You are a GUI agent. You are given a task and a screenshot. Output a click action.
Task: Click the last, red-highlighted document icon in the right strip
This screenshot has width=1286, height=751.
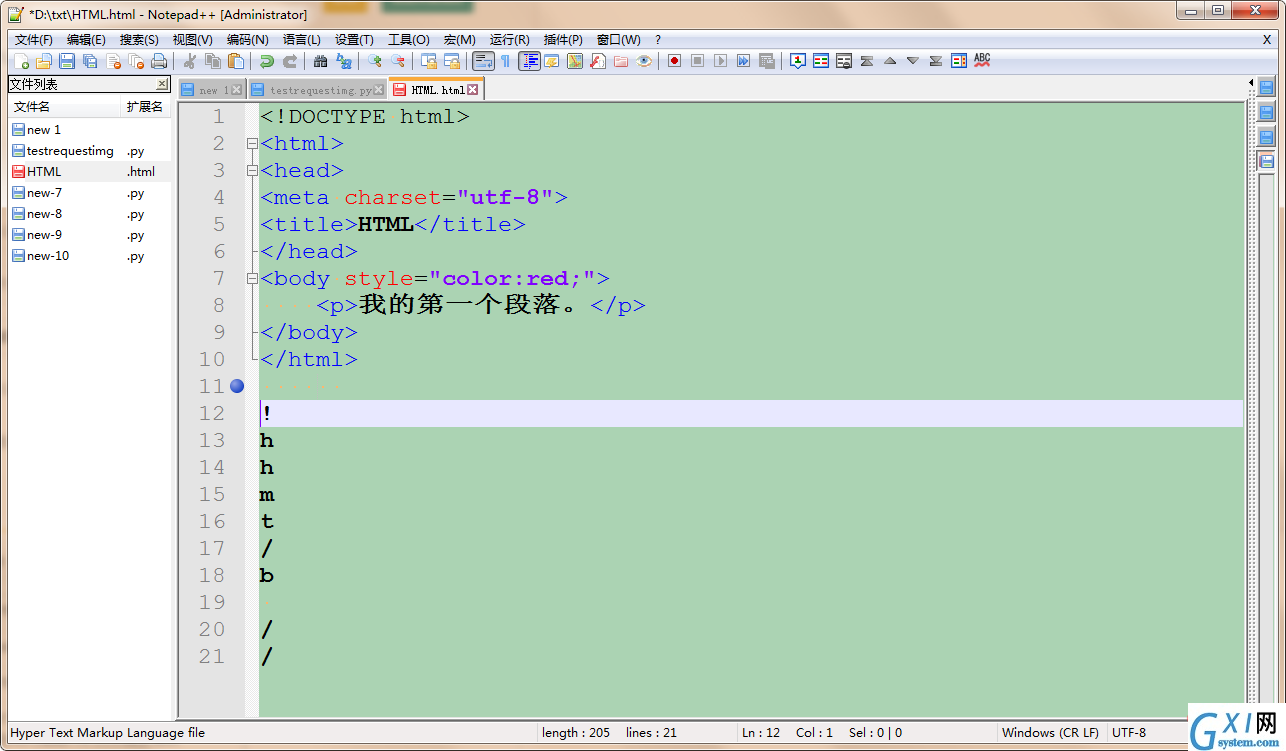(1266, 161)
